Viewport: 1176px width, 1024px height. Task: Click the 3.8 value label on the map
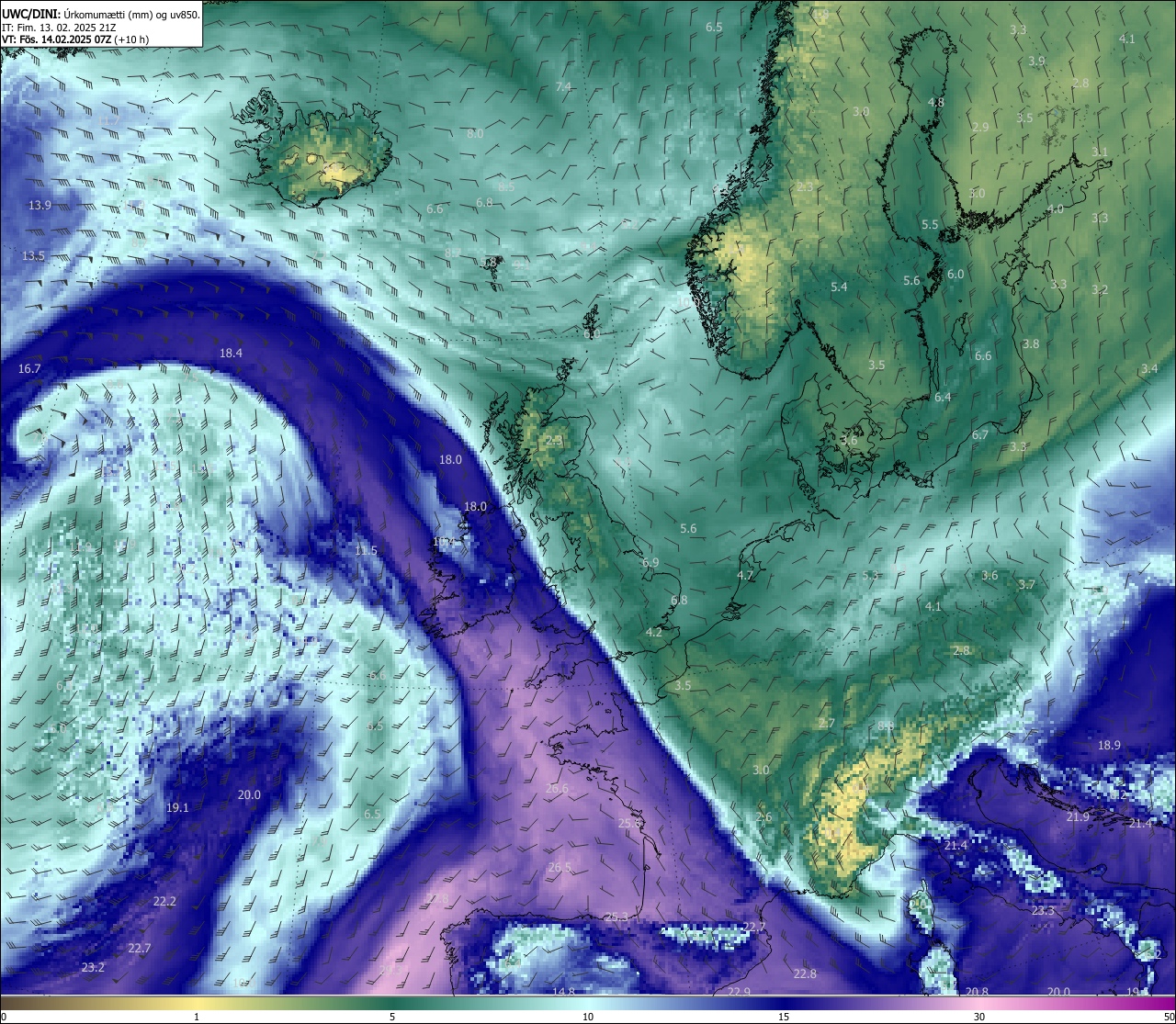[x=1031, y=343]
